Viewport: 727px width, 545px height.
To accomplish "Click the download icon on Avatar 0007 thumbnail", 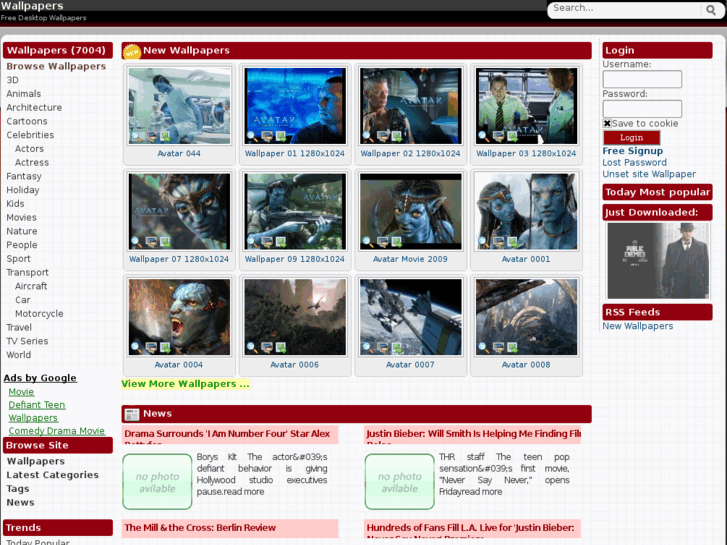I will pos(397,347).
